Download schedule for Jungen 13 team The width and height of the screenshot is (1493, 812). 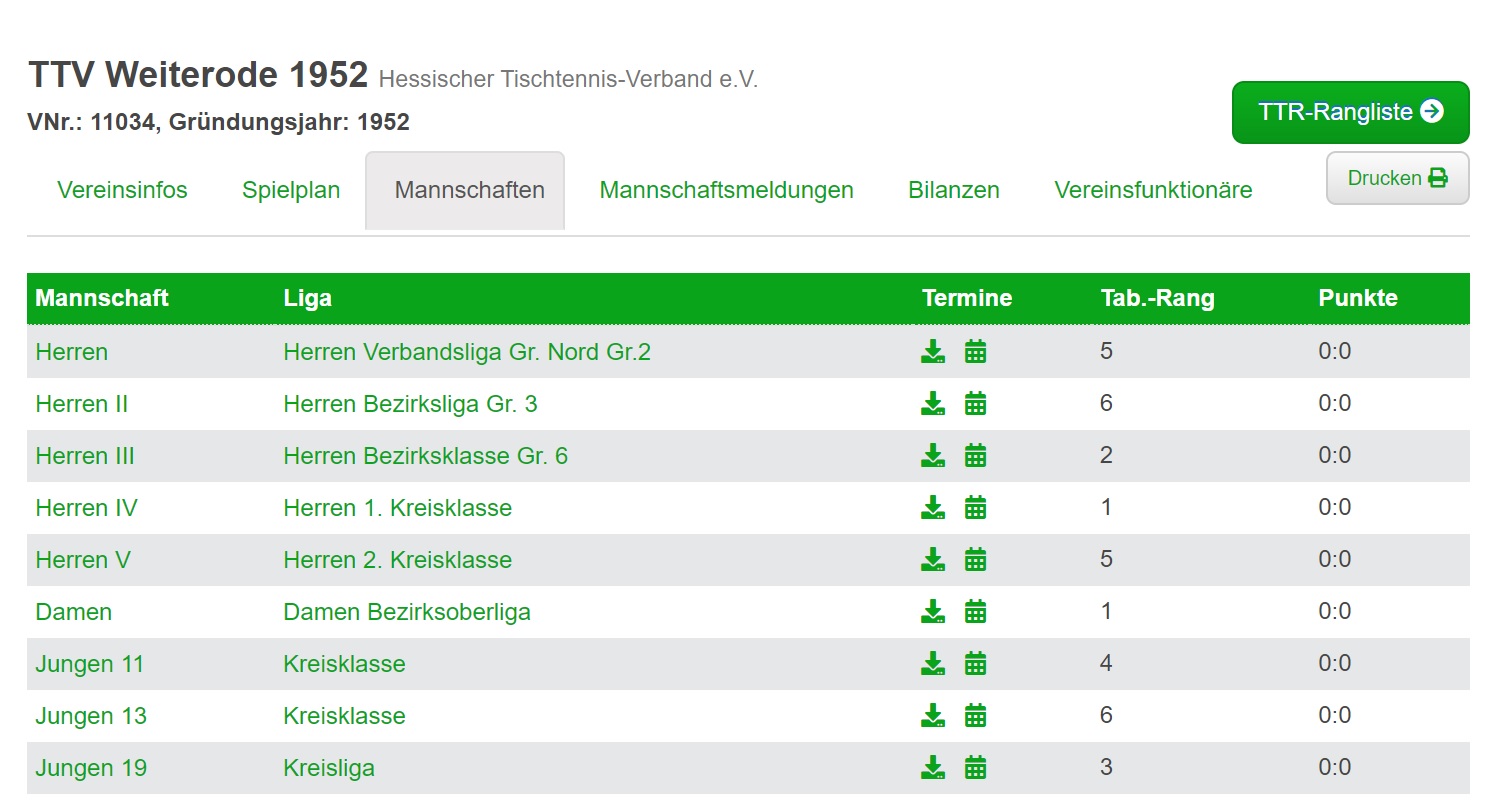pos(933,715)
